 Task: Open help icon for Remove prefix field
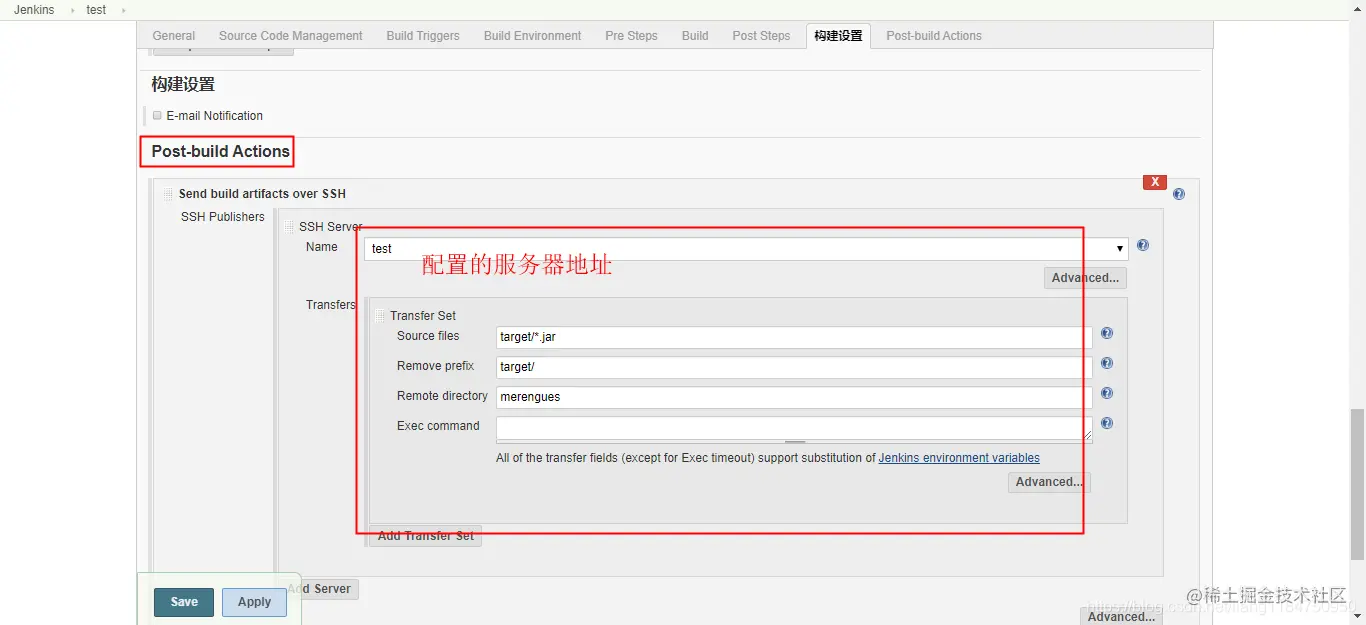1107,363
